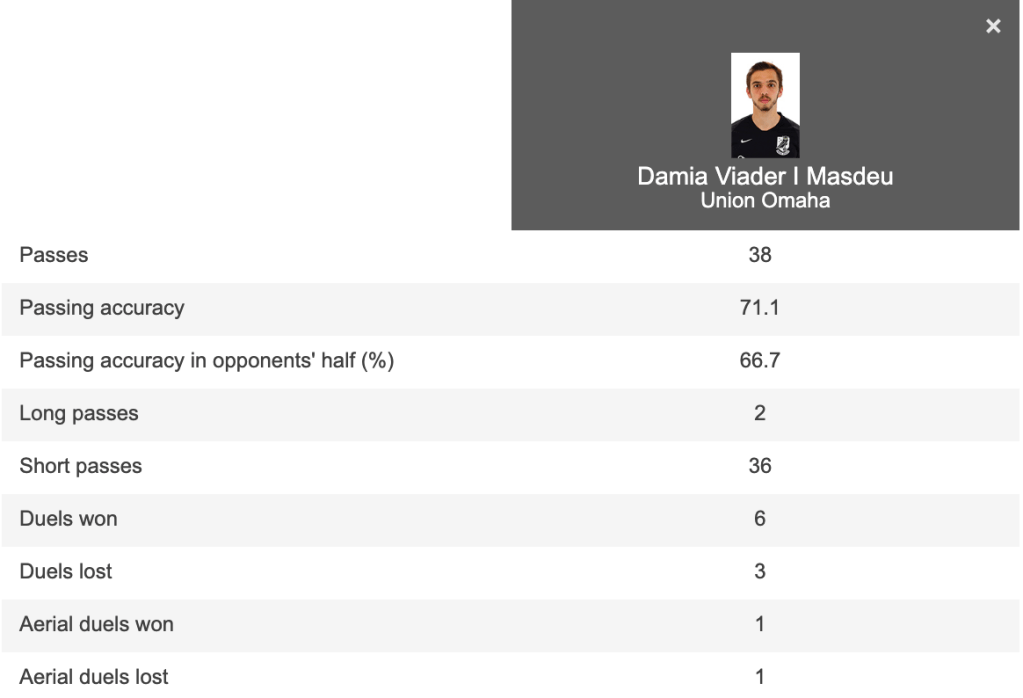
Task: Click the Aerial duels won label
Action: pyautogui.click(x=96, y=624)
